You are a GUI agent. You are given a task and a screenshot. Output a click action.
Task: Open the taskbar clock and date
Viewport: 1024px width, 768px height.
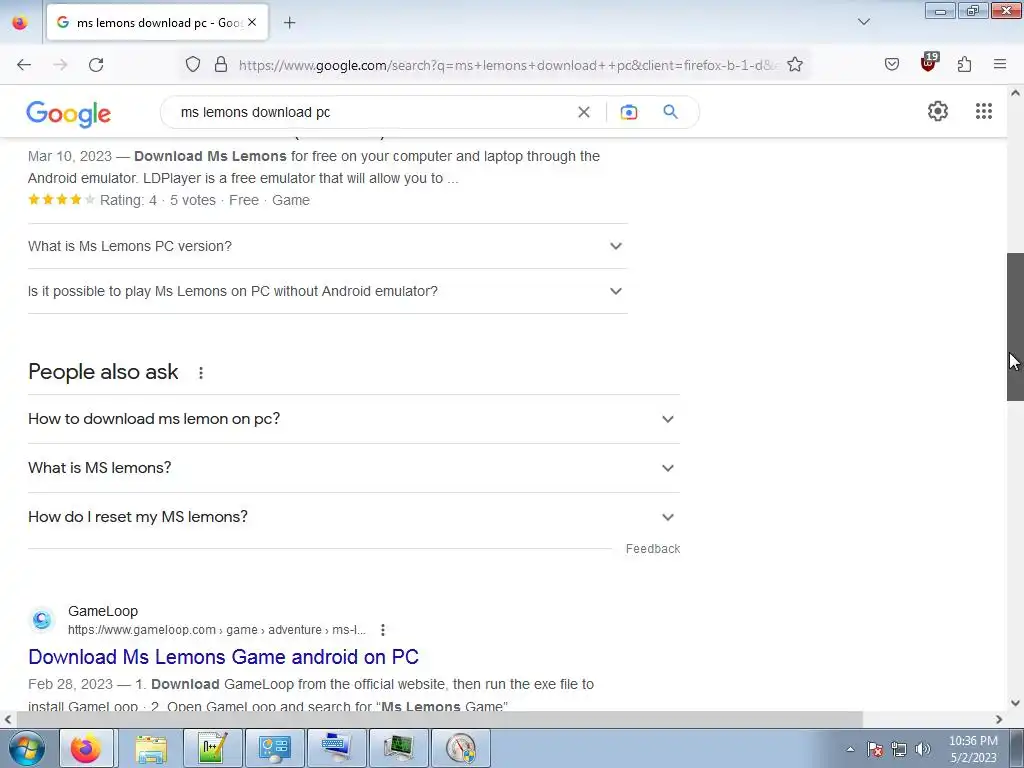click(x=973, y=749)
